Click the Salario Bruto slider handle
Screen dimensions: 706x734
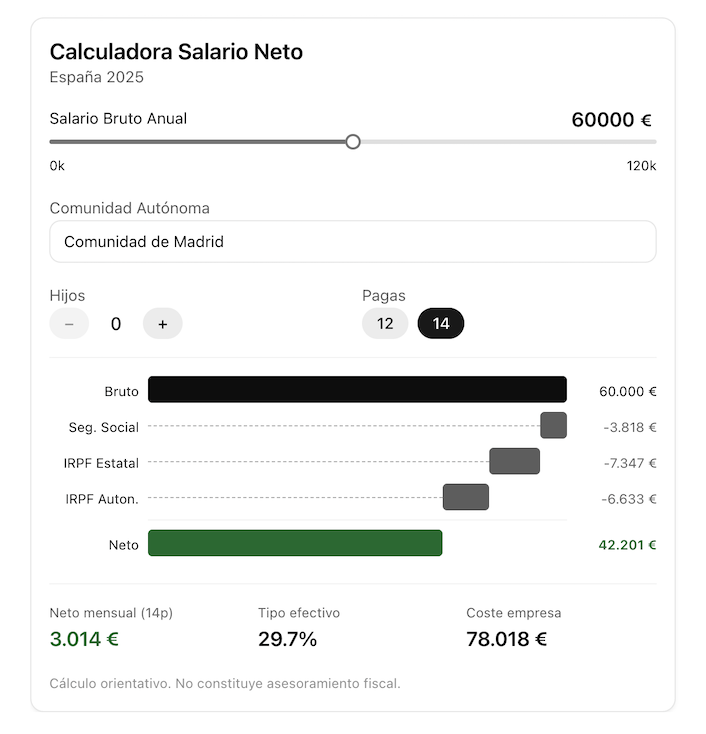click(x=353, y=142)
